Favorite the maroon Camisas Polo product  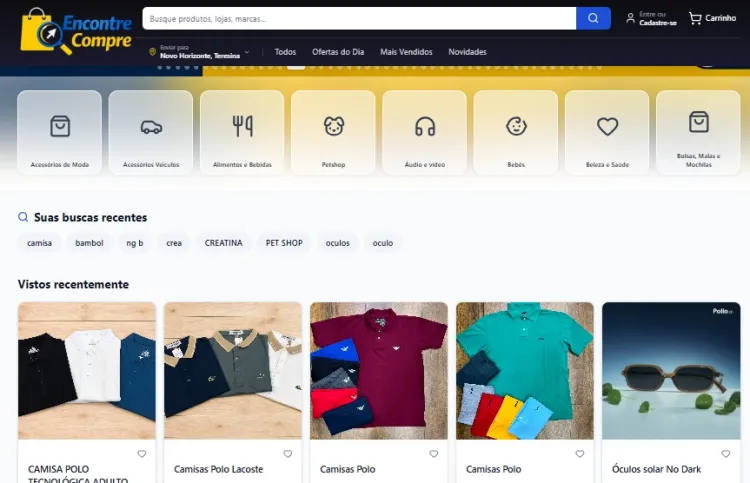(x=433, y=454)
